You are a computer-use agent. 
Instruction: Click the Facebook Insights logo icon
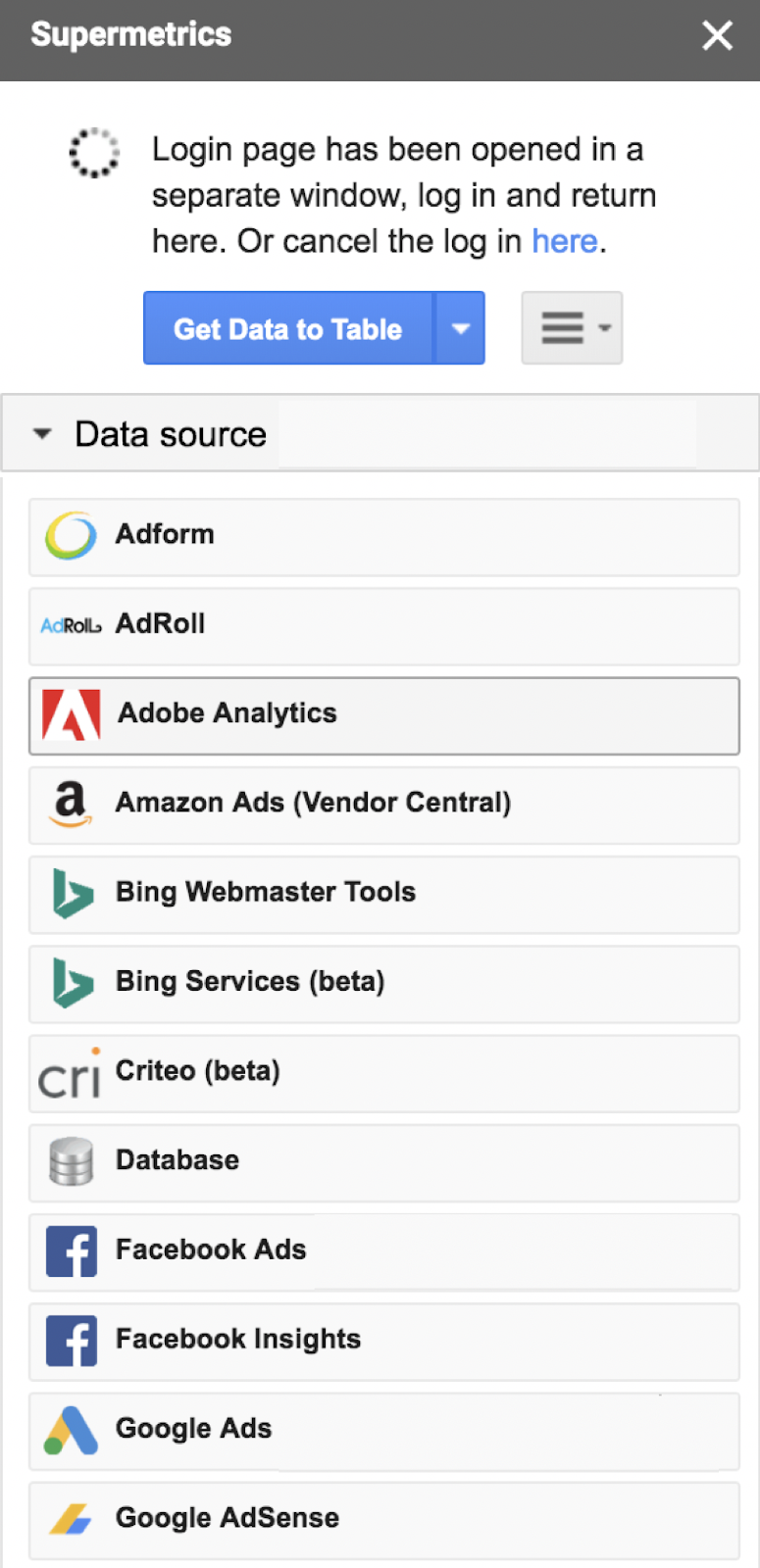tap(71, 1341)
